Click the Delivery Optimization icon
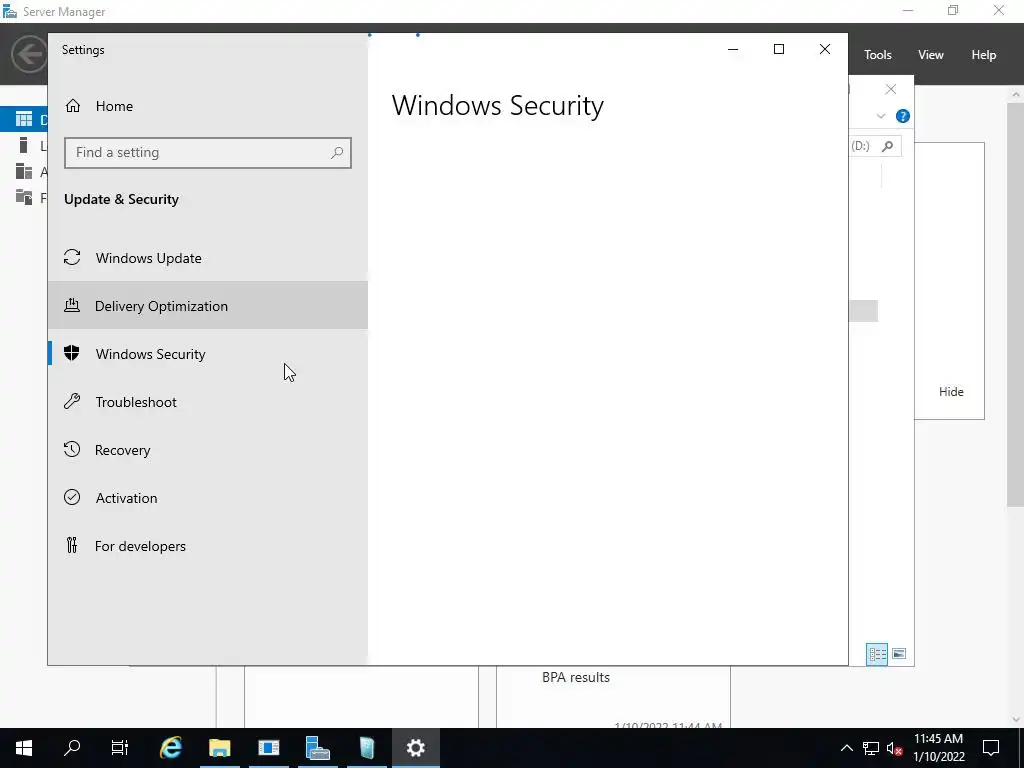This screenshot has width=1024, height=768. coord(72,305)
